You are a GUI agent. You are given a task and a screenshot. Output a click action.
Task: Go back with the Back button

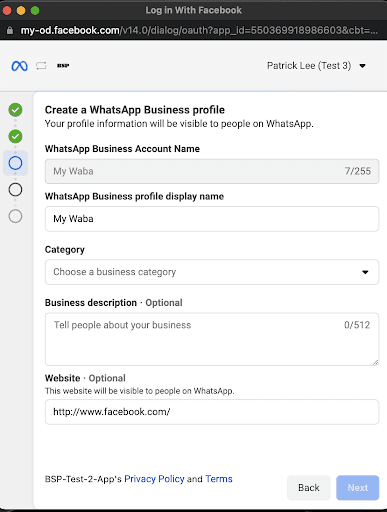pos(309,488)
